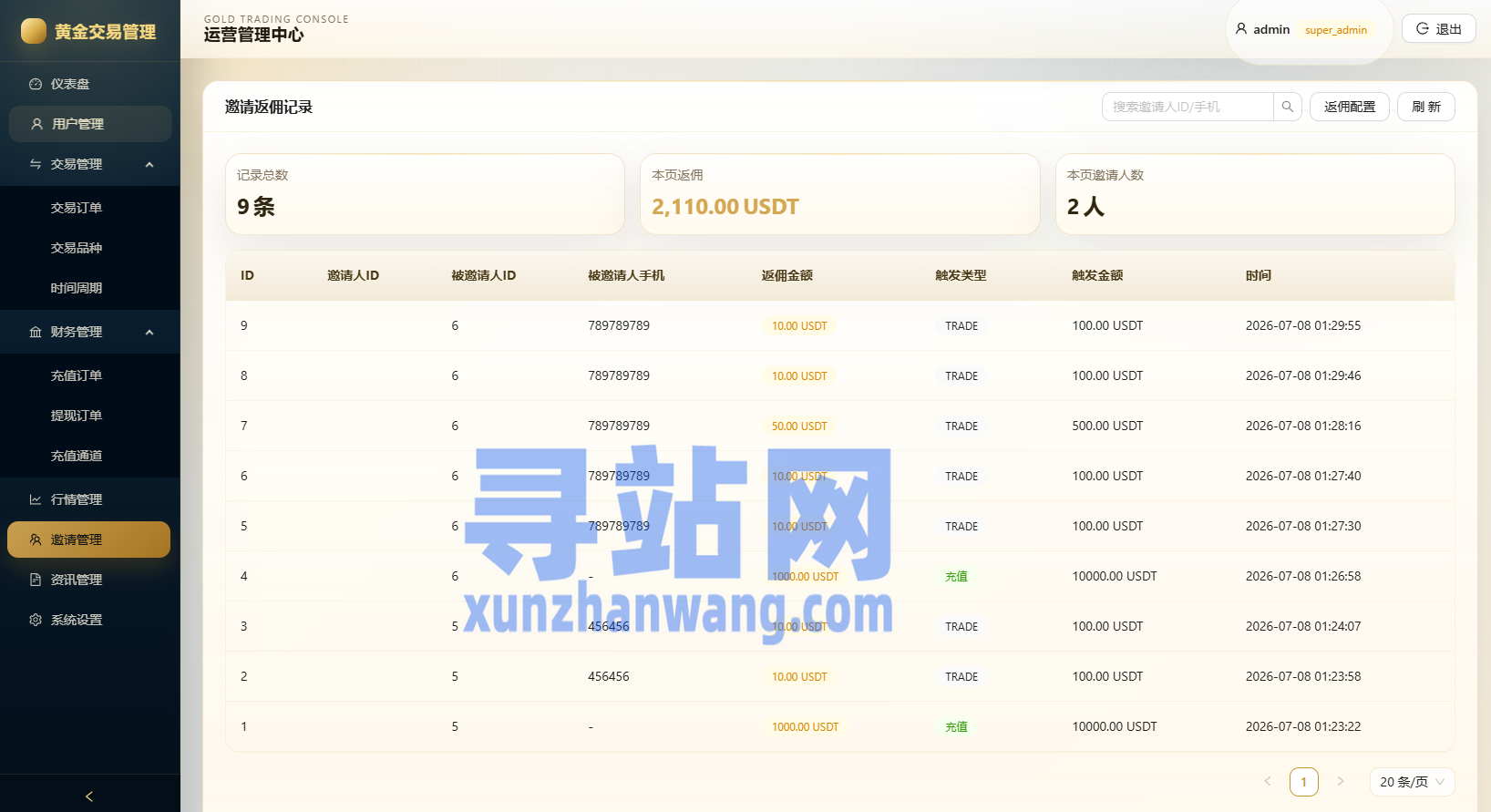Viewport: 1491px width, 812px height.
Task: Click the admin user avatar icon
Action: pyautogui.click(x=1241, y=29)
